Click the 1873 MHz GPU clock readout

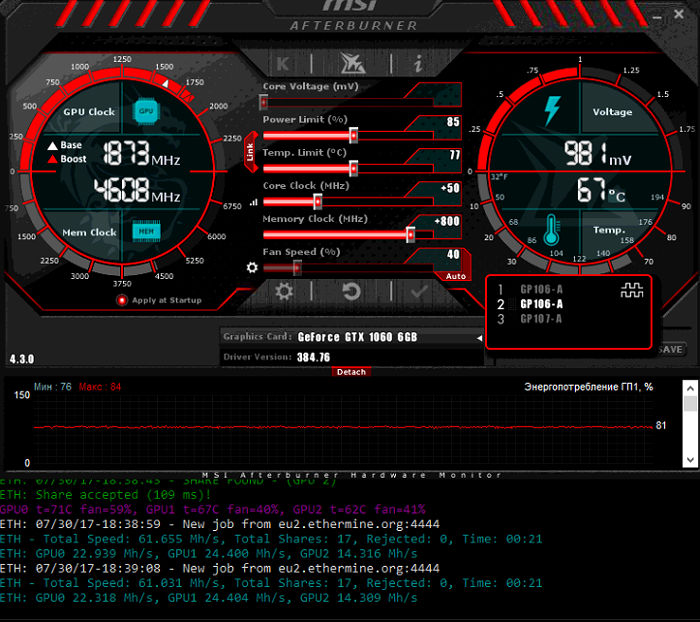point(142,154)
